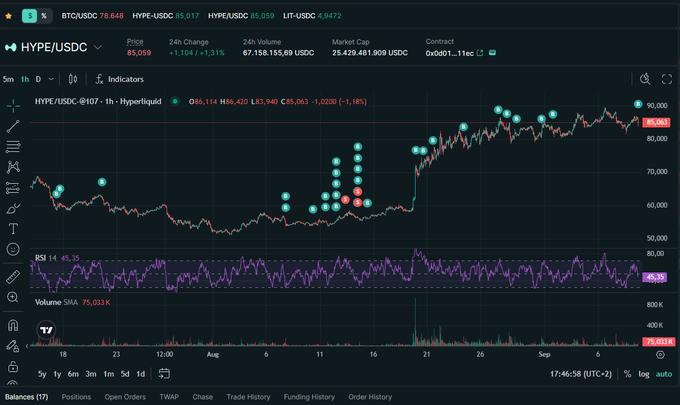Select the ruler measure tool
The image size is (680, 405).
[13, 277]
